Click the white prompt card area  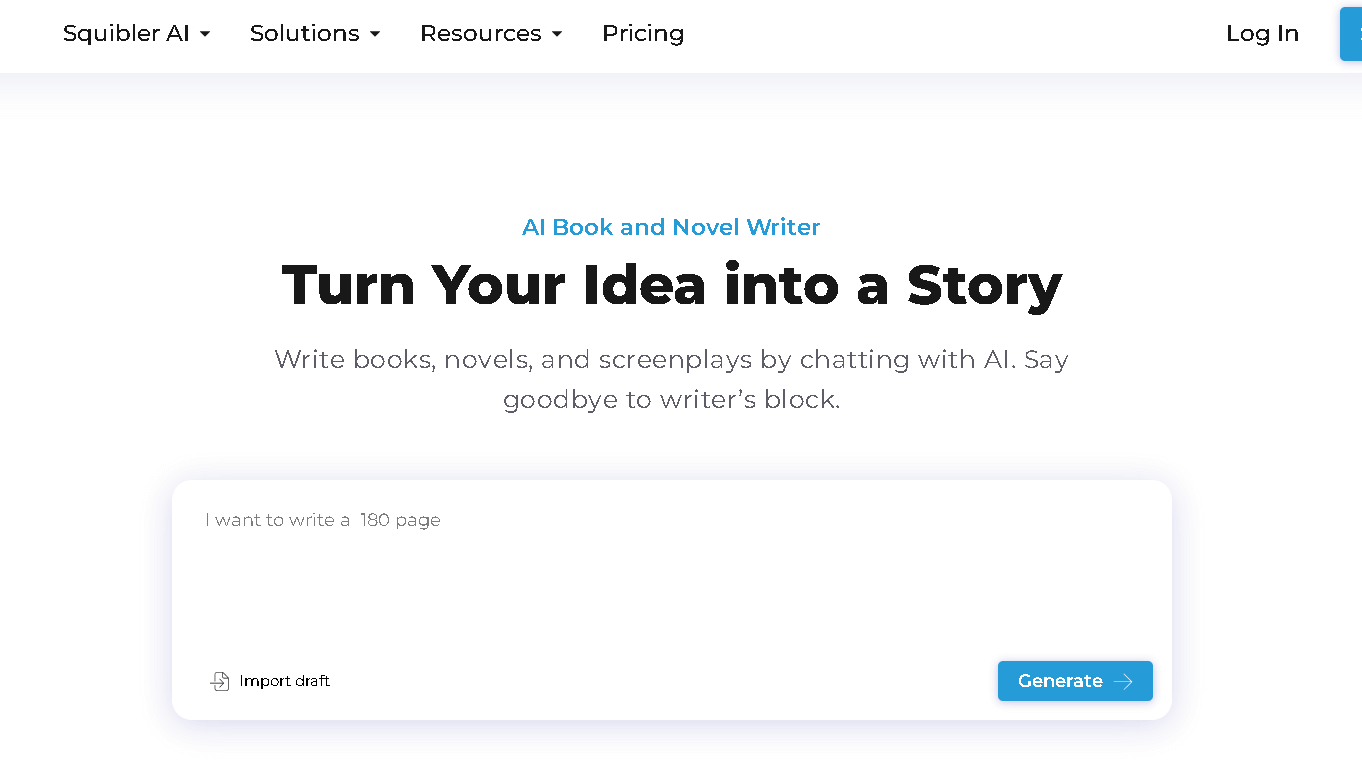coord(671,598)
